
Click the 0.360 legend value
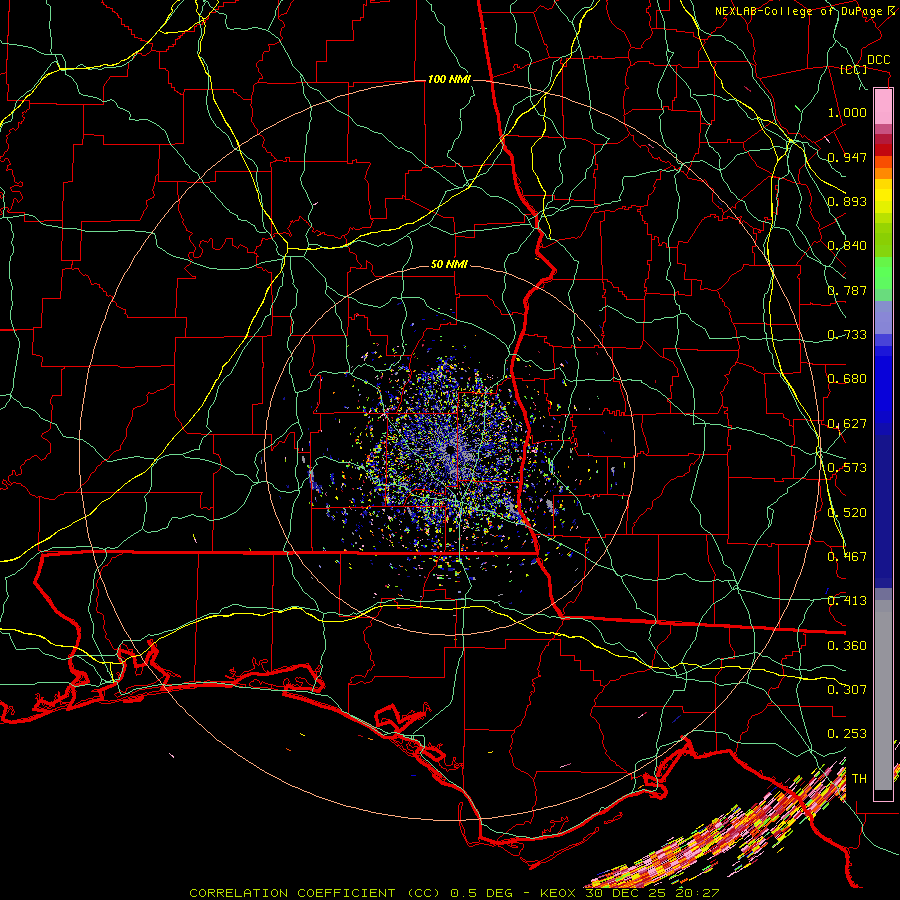847,646
